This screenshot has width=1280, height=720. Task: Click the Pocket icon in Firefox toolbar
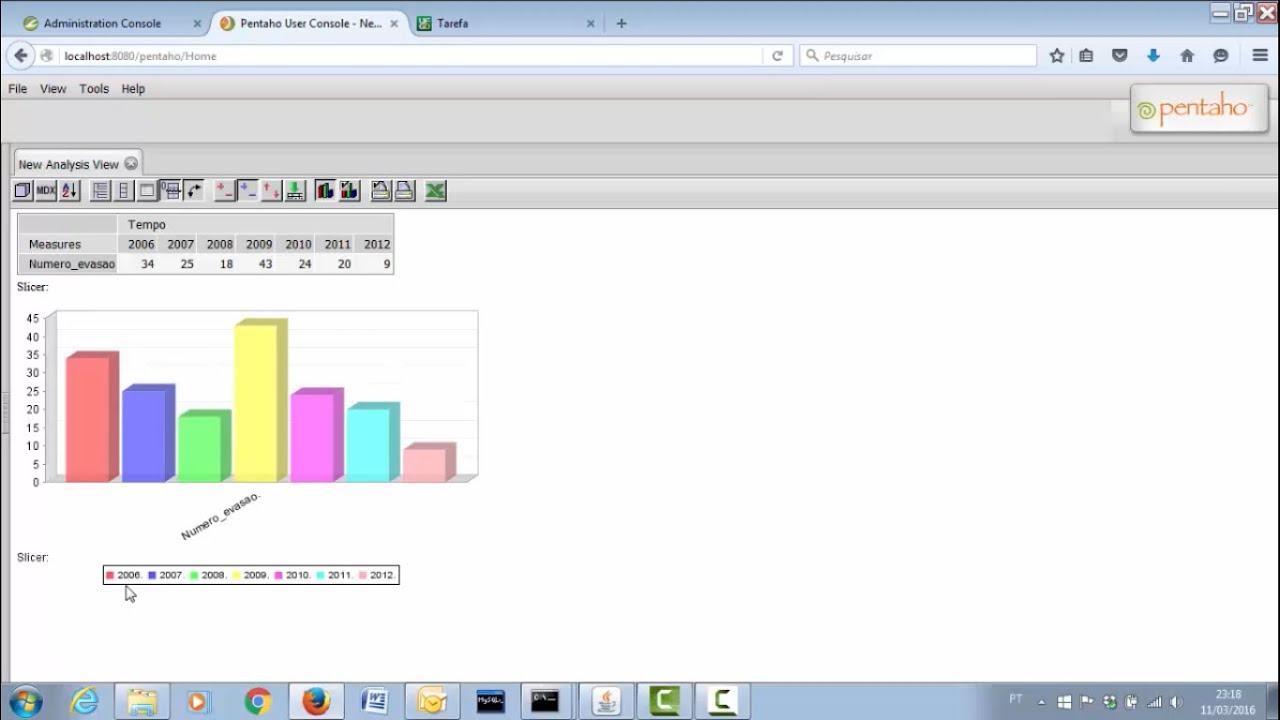[x=1120, y=56]
